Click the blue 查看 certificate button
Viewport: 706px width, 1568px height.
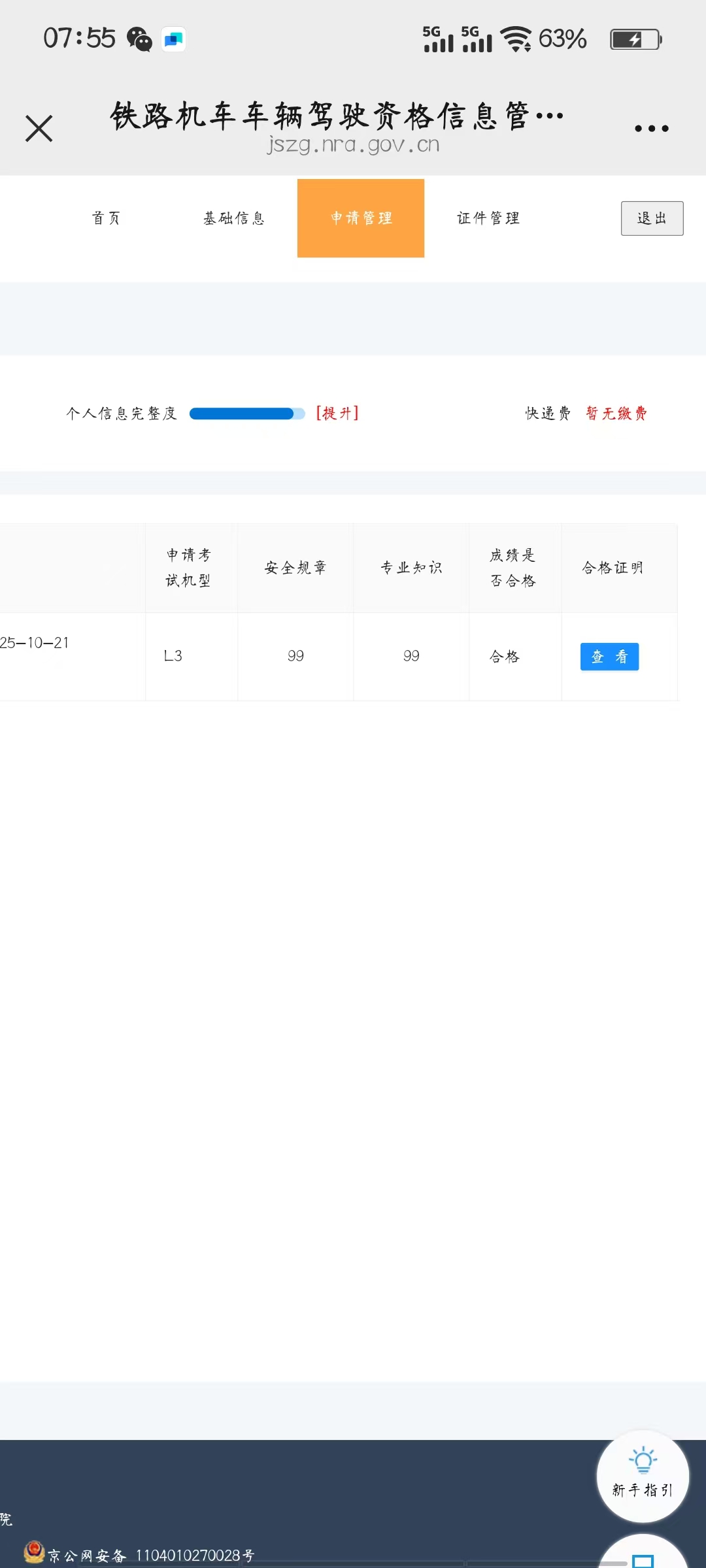pos(609,657)
